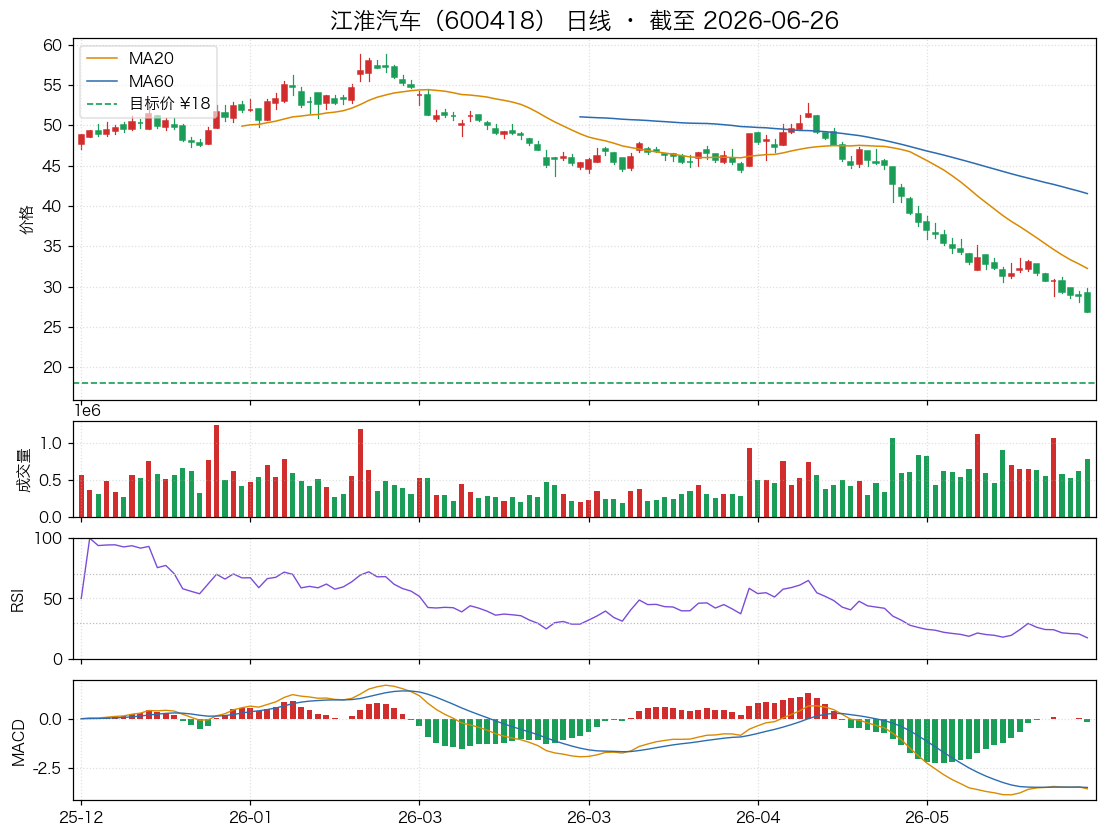
Task: Click the price axis value 20
Action: click(x=52, y=368)
